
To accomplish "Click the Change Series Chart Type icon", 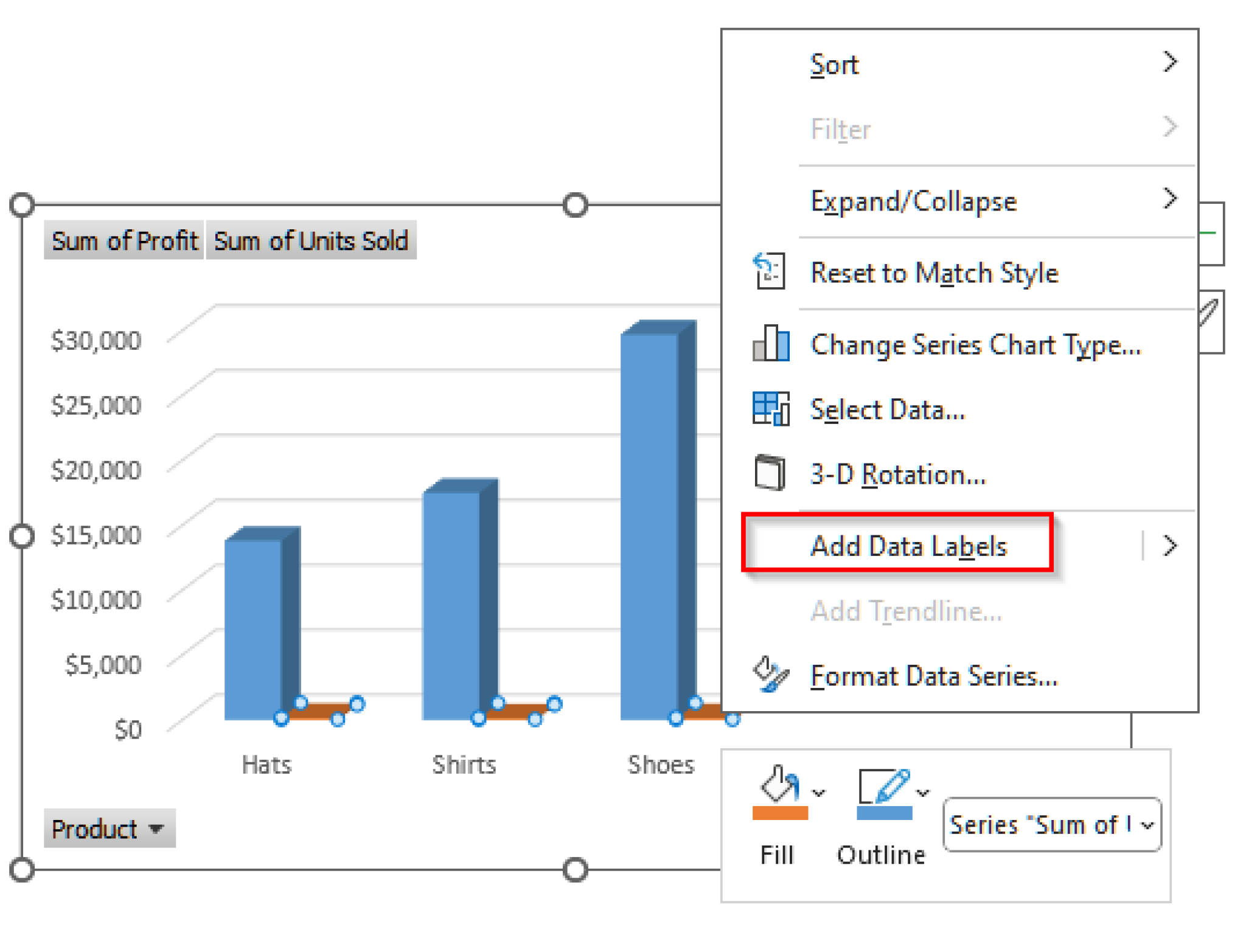I will click(x=770, y=344).
